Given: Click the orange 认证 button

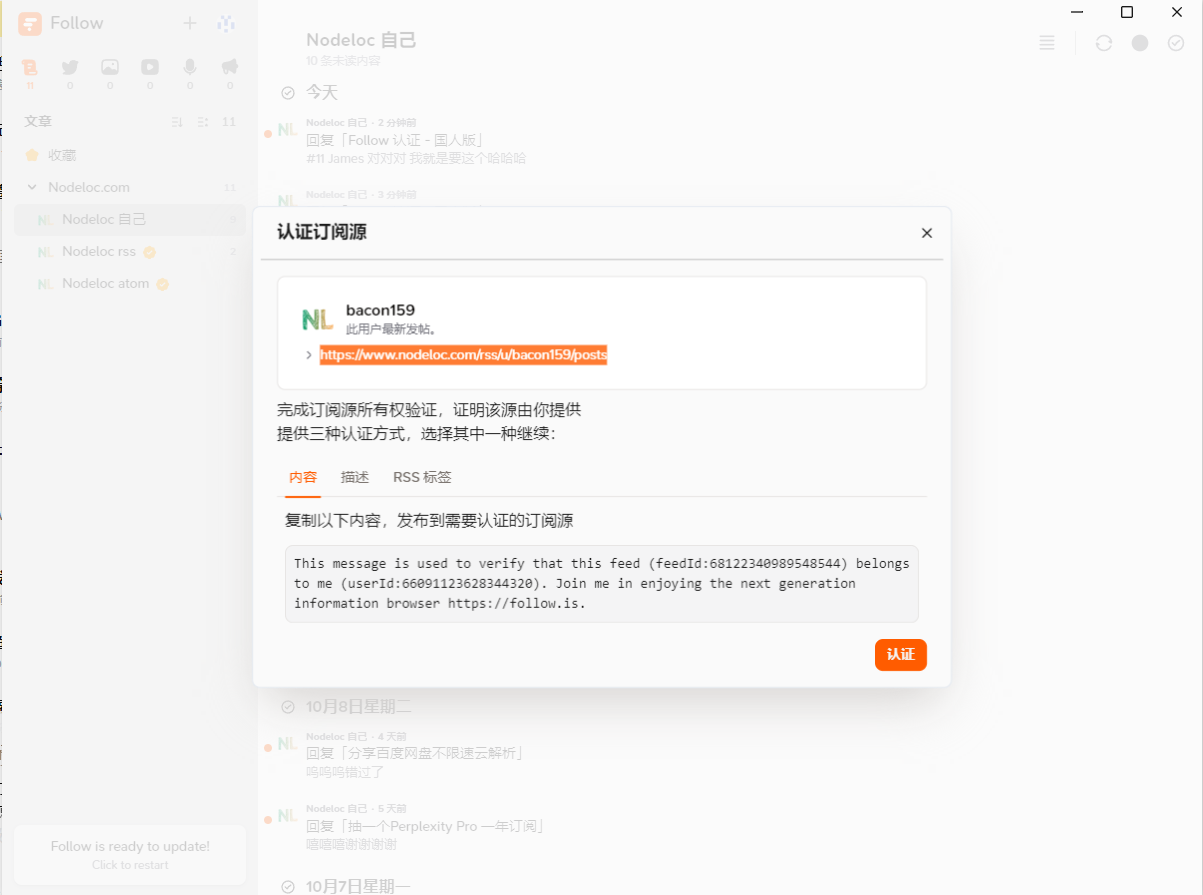Looking at the screenshot, I should coord(901,654).
